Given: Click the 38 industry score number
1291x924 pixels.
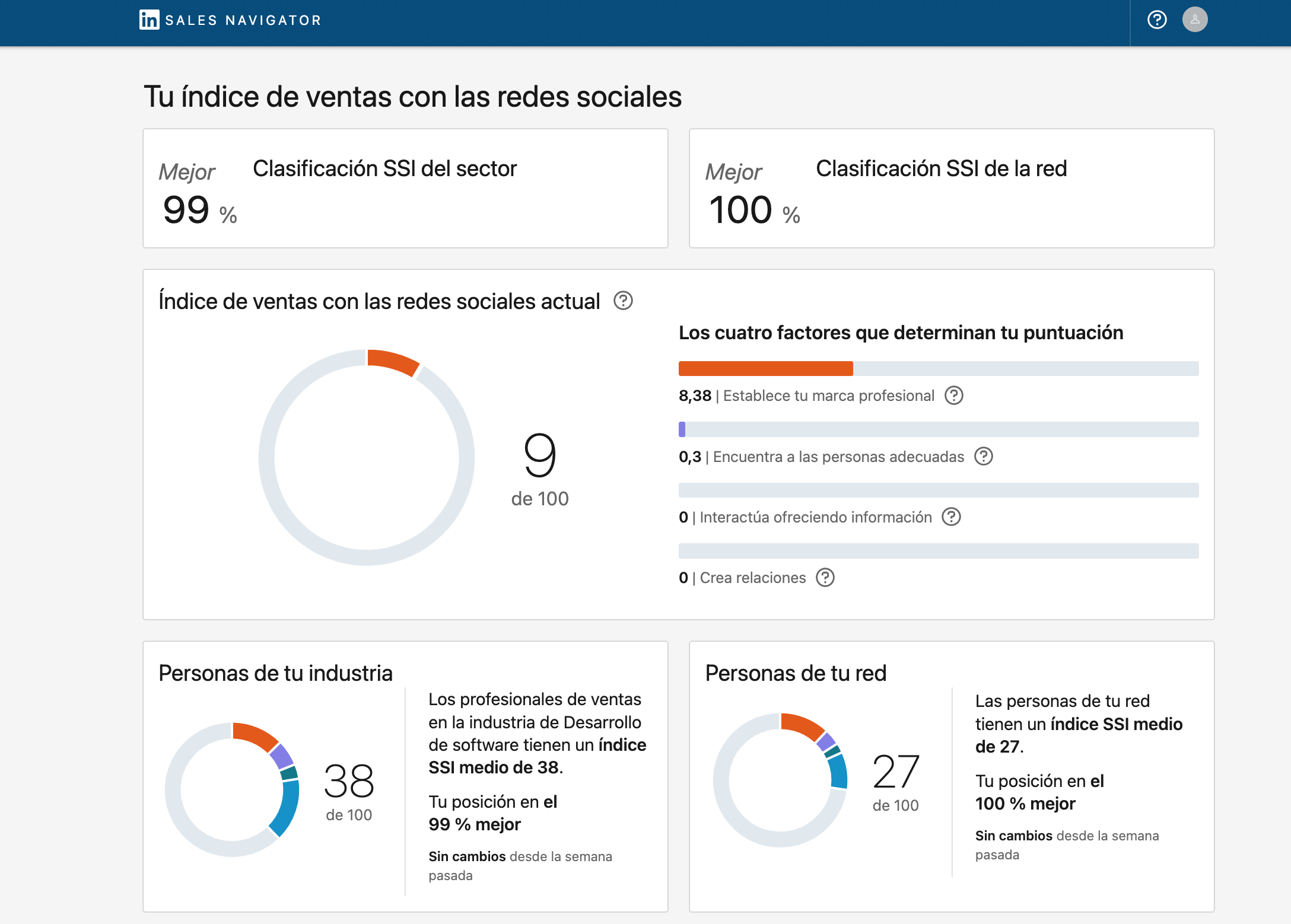Looking at the screenshot, I should [x=349, y=781].
